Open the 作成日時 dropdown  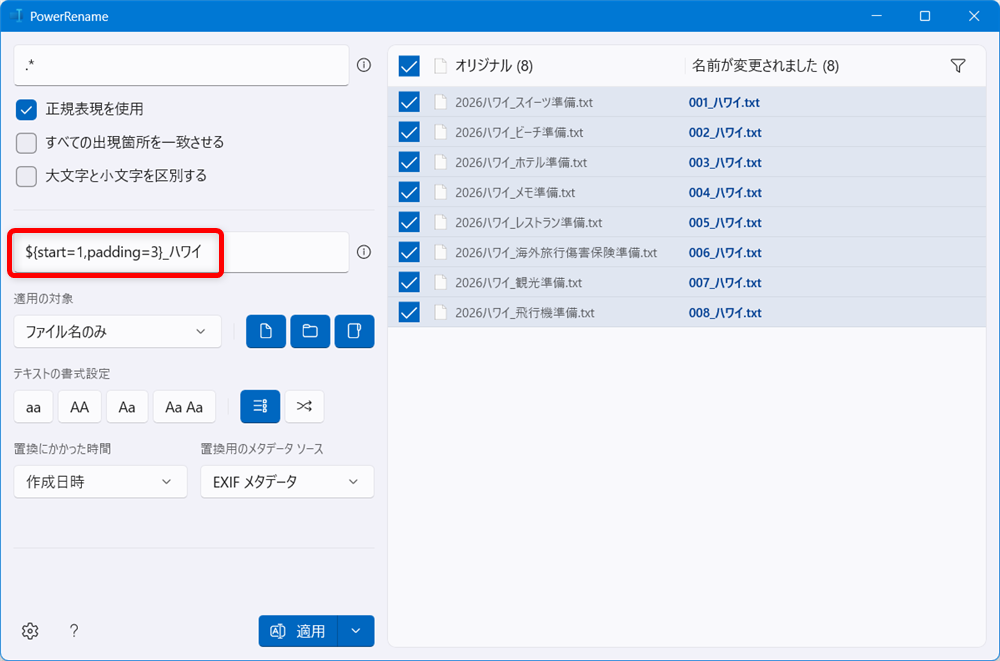[100, 481]
